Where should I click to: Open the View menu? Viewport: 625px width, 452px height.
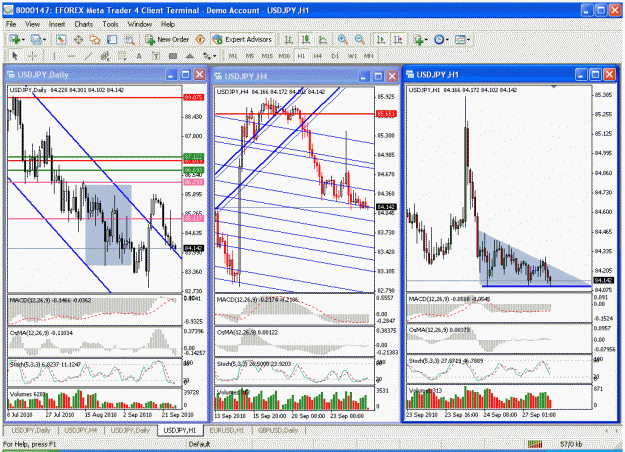[x=32, y=24]
